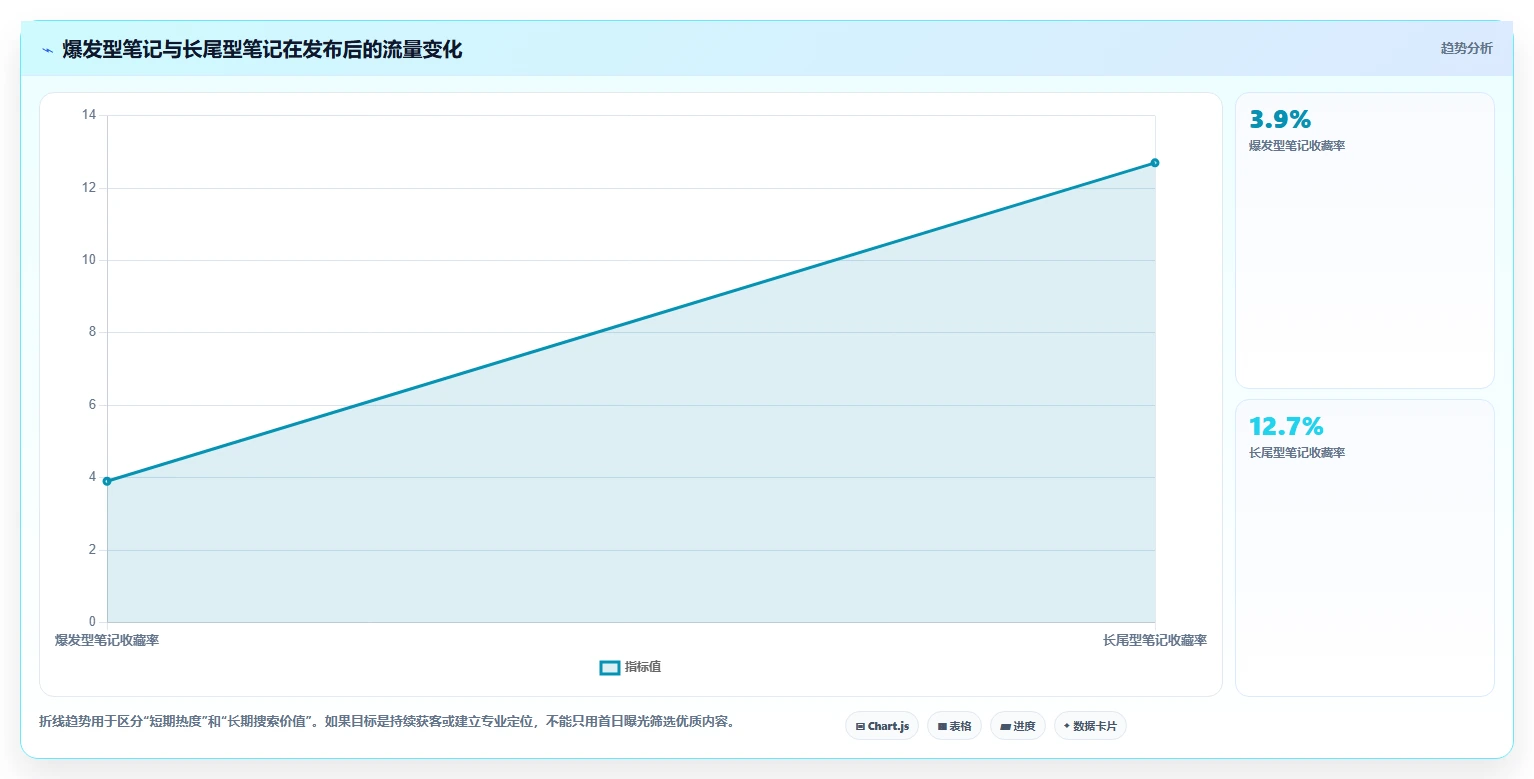This screenshot has height=779, width=1534.
Task: Click the 长尾型笔记 data point on the line
Action: pos(1154,163)
